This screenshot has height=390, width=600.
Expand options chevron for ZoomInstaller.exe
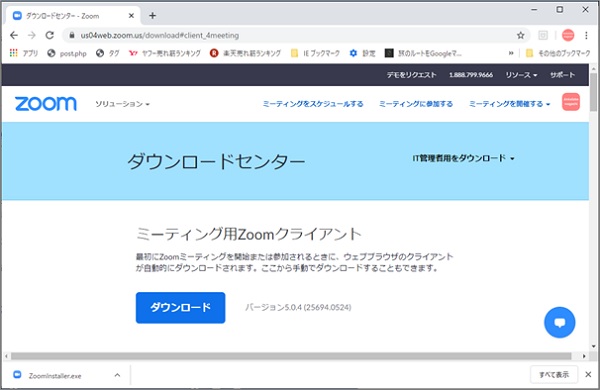117,375
